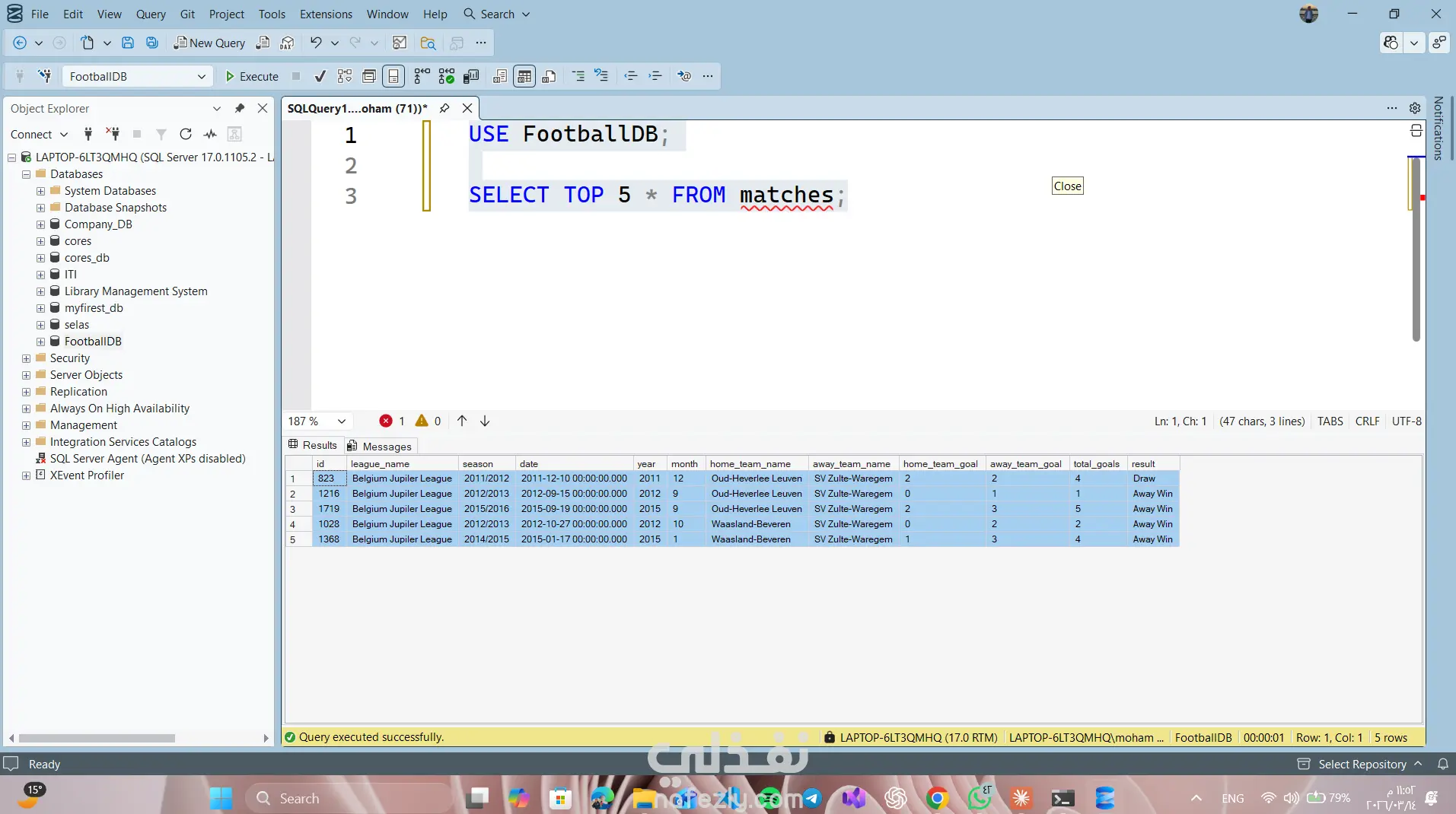Click the Display Estimated Execution Plan icon
The width and height of the screenshot is (1456, 814).
point(345,76)
